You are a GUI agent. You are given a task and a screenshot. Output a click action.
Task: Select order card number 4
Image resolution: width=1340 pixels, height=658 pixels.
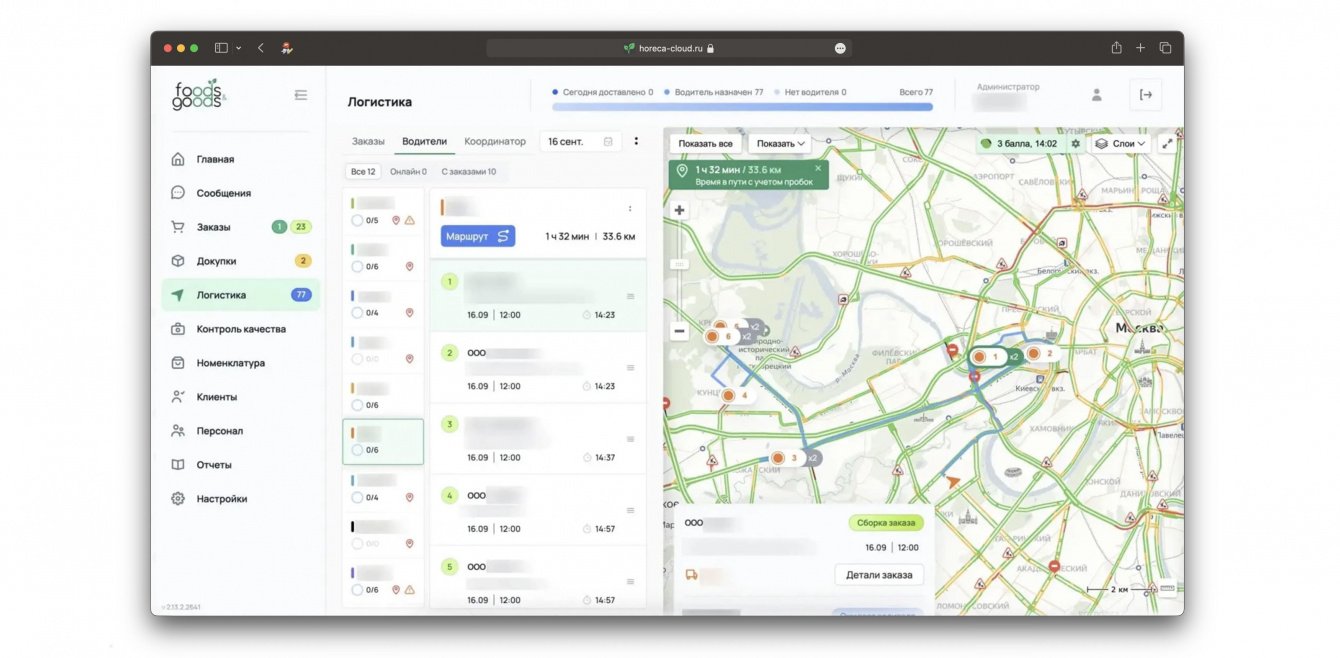pyautogui.click(x=538, y=510)
